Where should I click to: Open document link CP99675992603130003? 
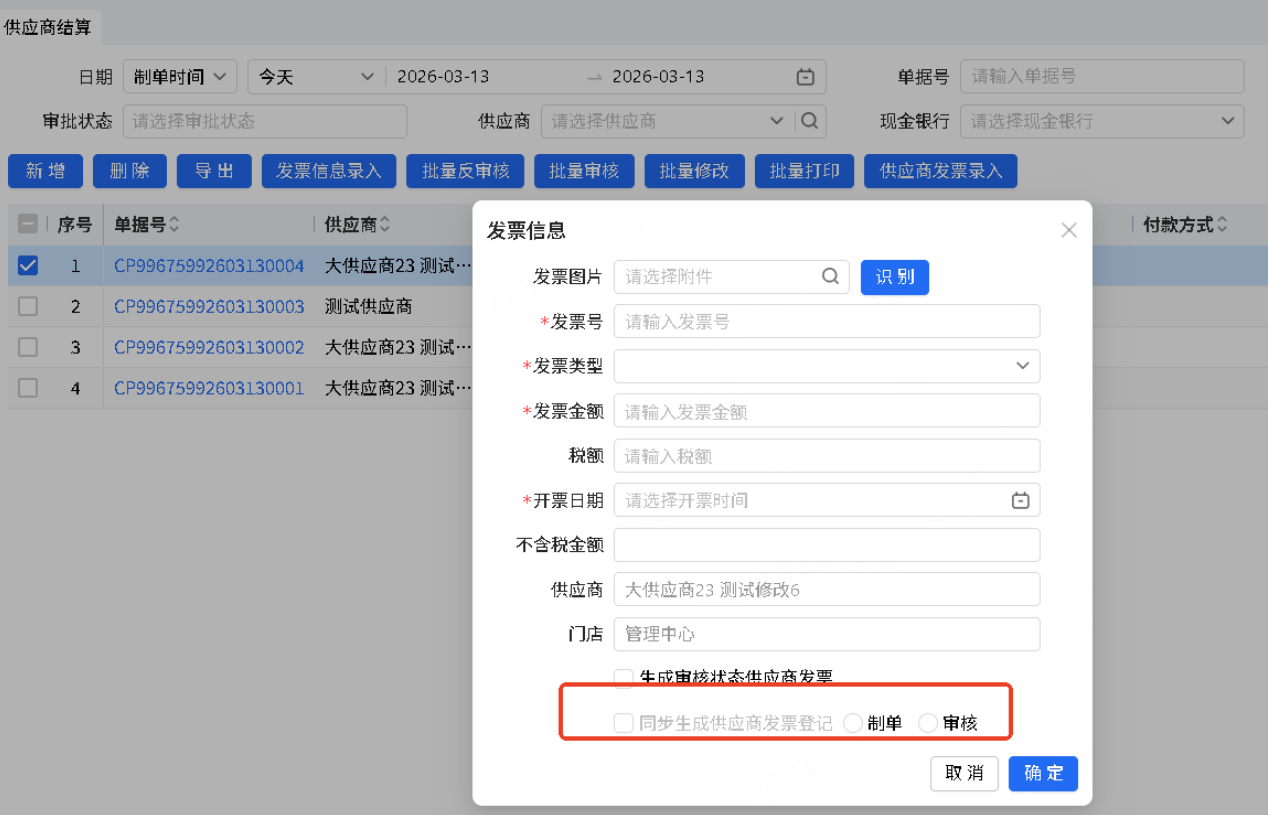209,306
